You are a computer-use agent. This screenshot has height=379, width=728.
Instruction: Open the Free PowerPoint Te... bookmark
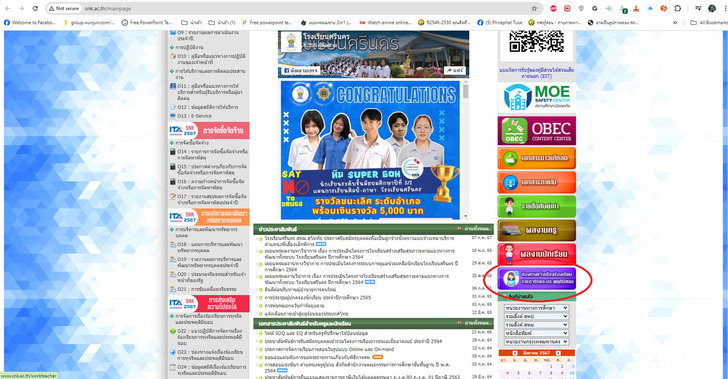coord(147,22)
